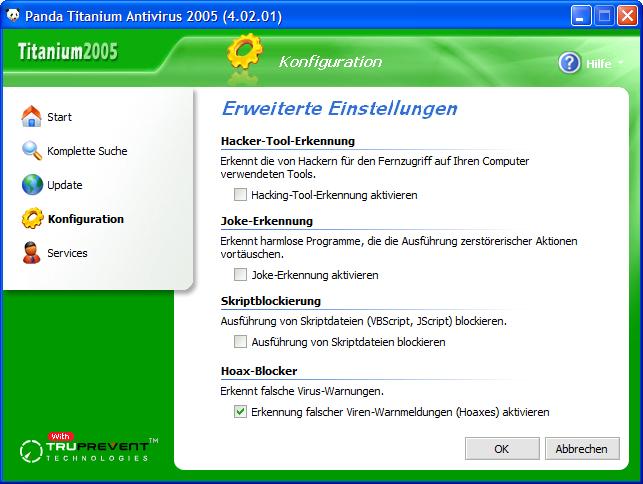Click the Titanium2005 logo

(67, 53)
